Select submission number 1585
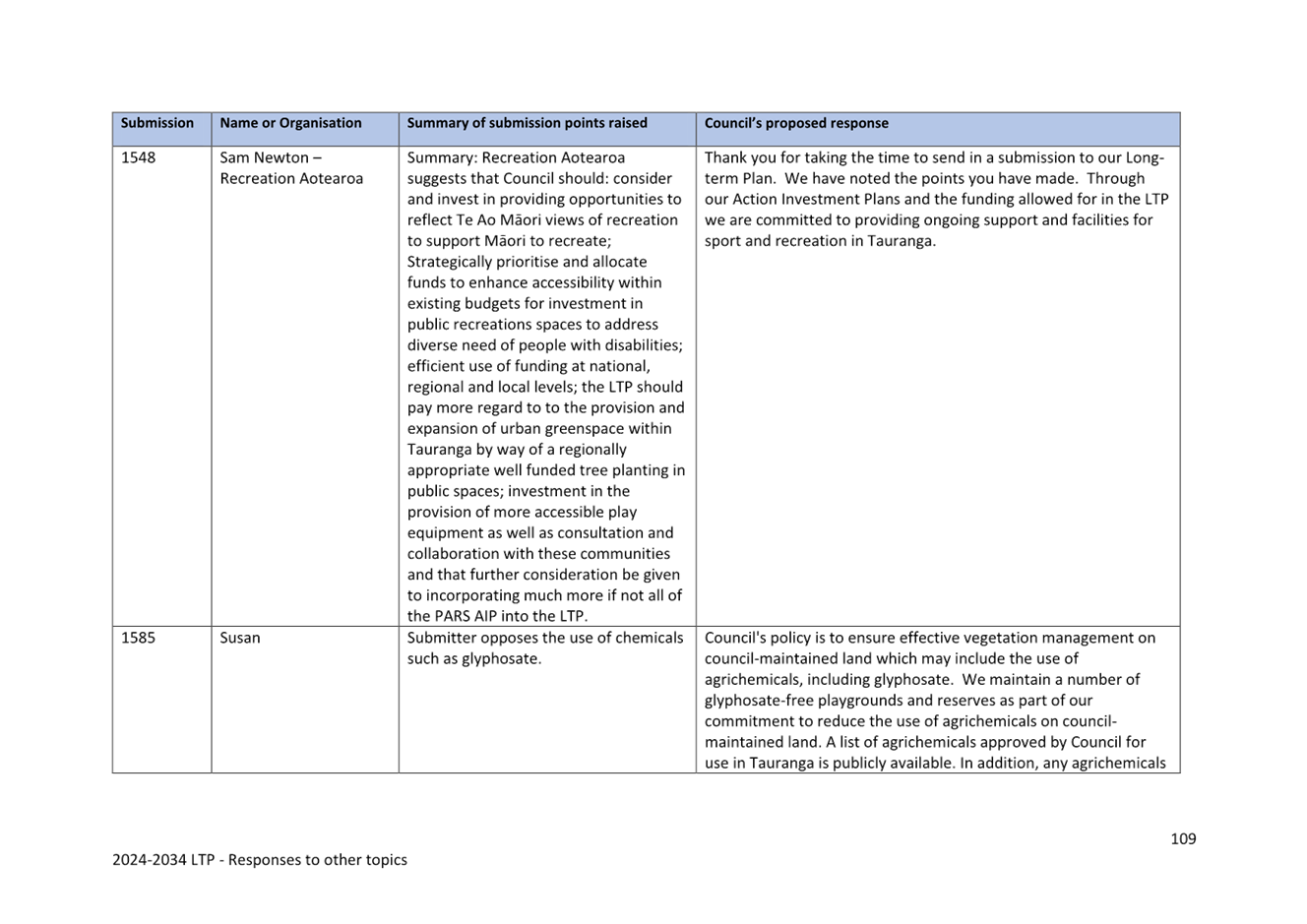1307x924 pixels. (x=138, y=638)
